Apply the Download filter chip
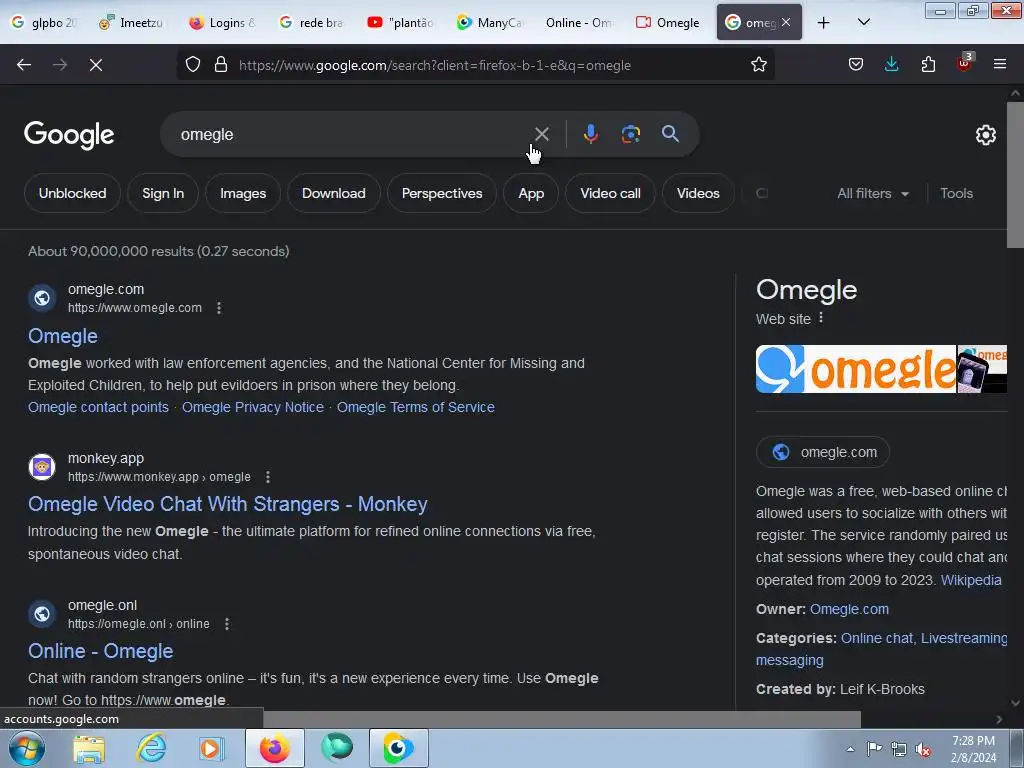Viewport: 1024px width, 768px height. pyautogui.click(x=334, y=193)
